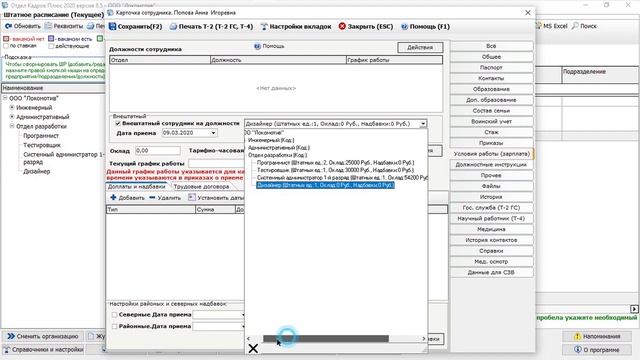
Task: Toggle the 'действующие' checkbox in main window
Action: pos(51,46)
